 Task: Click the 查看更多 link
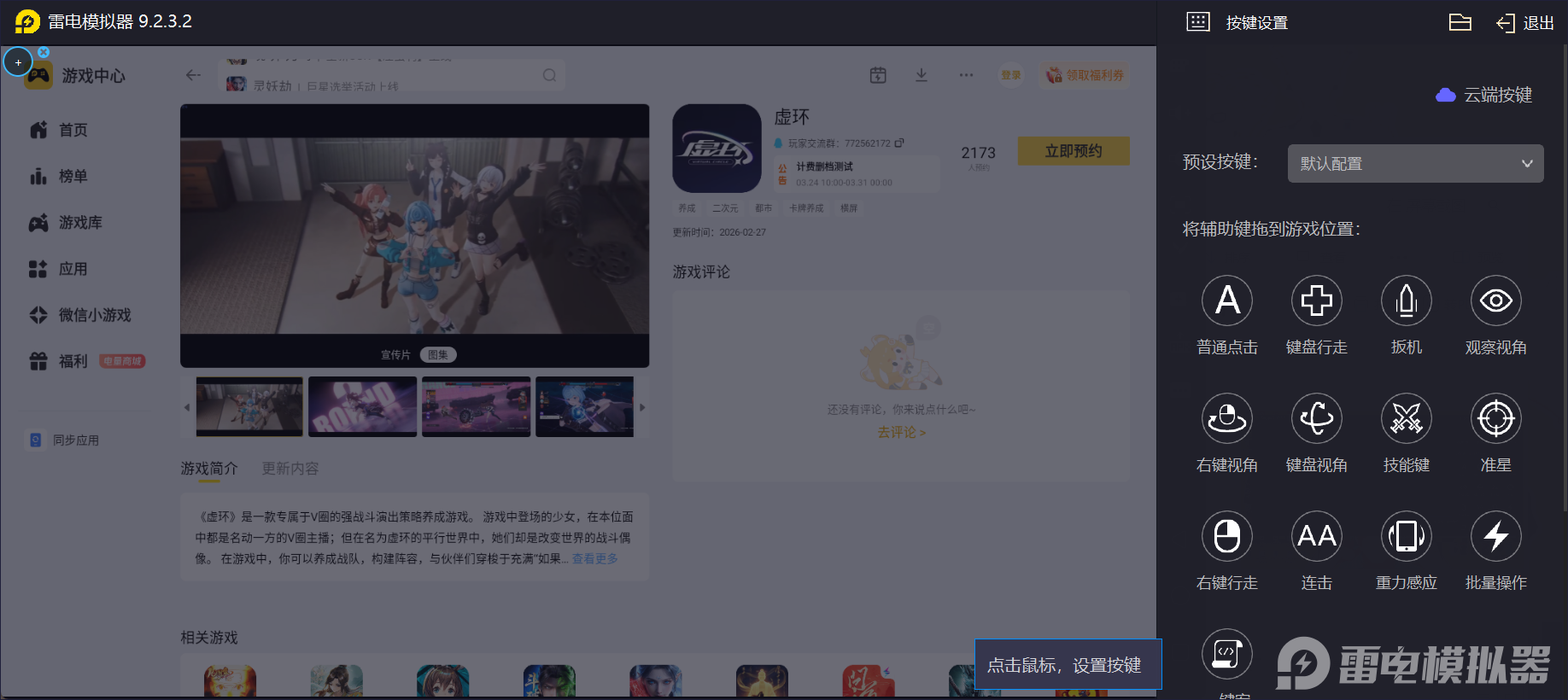point(595,558)
